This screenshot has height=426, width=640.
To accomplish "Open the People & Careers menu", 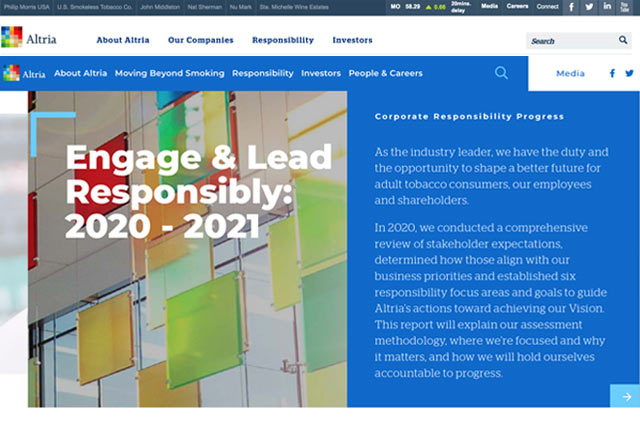I will click(386, 73).
